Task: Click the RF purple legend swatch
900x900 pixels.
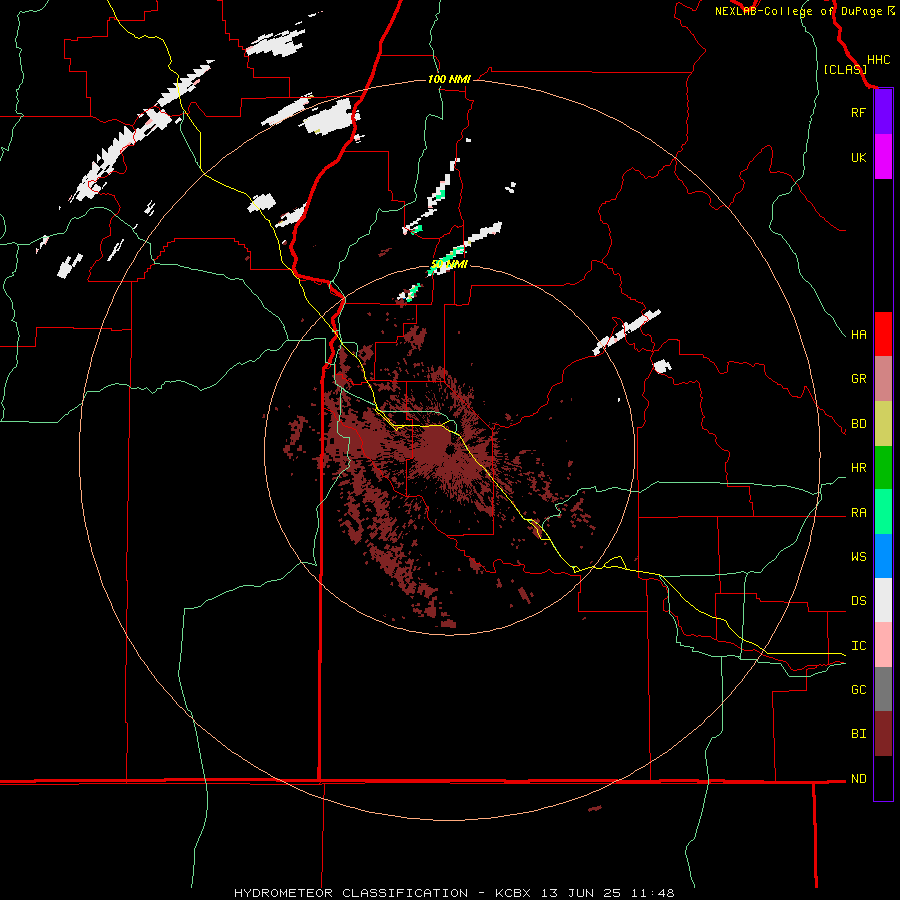Action: pos(883,112)
